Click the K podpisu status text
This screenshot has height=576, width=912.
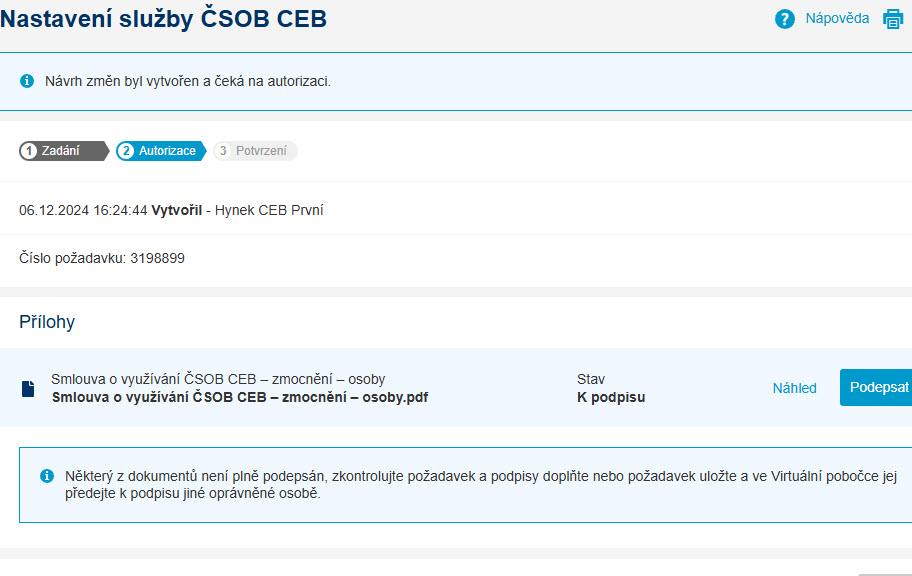[611, 397]
